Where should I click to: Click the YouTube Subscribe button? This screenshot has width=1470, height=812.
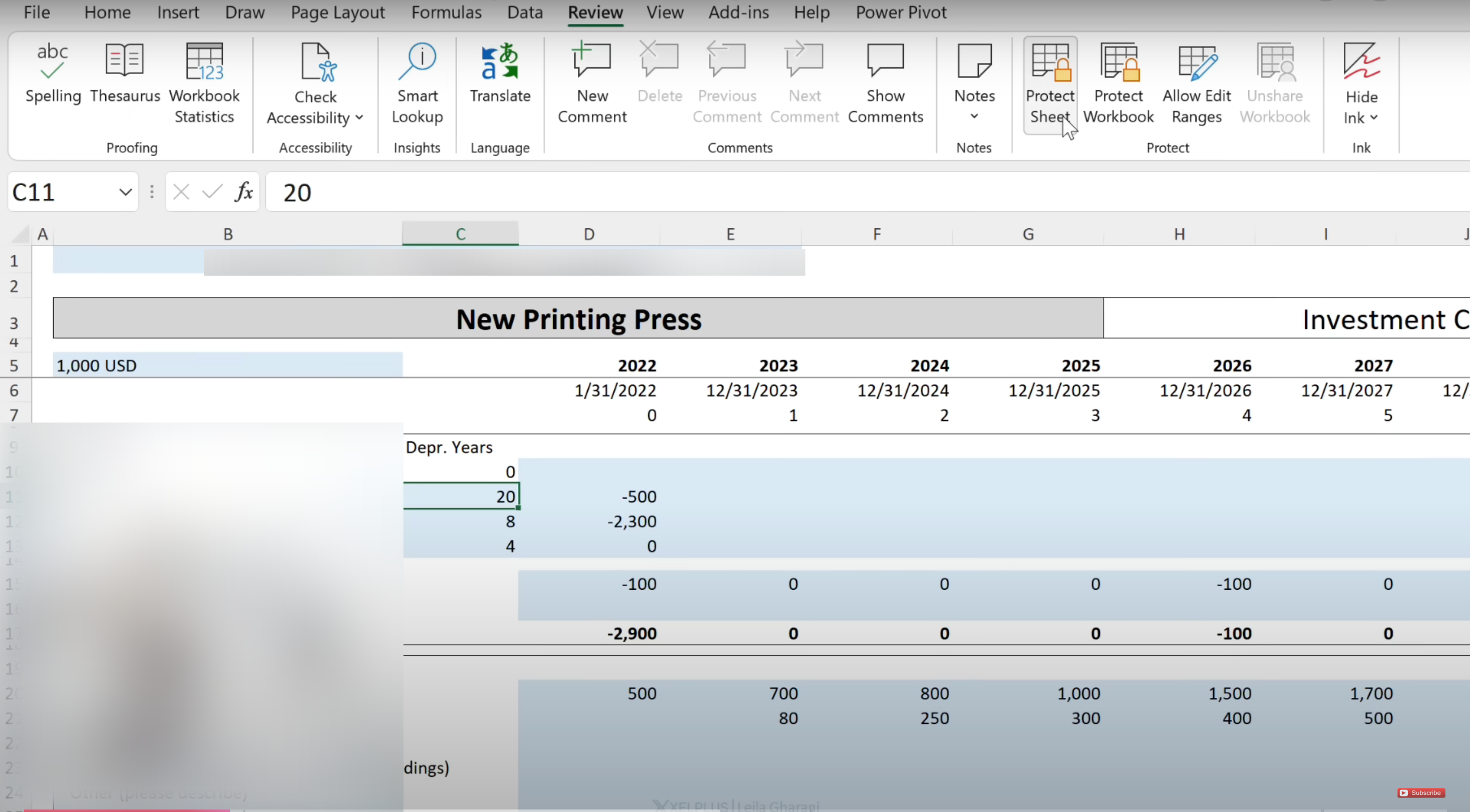point(1421,792)
